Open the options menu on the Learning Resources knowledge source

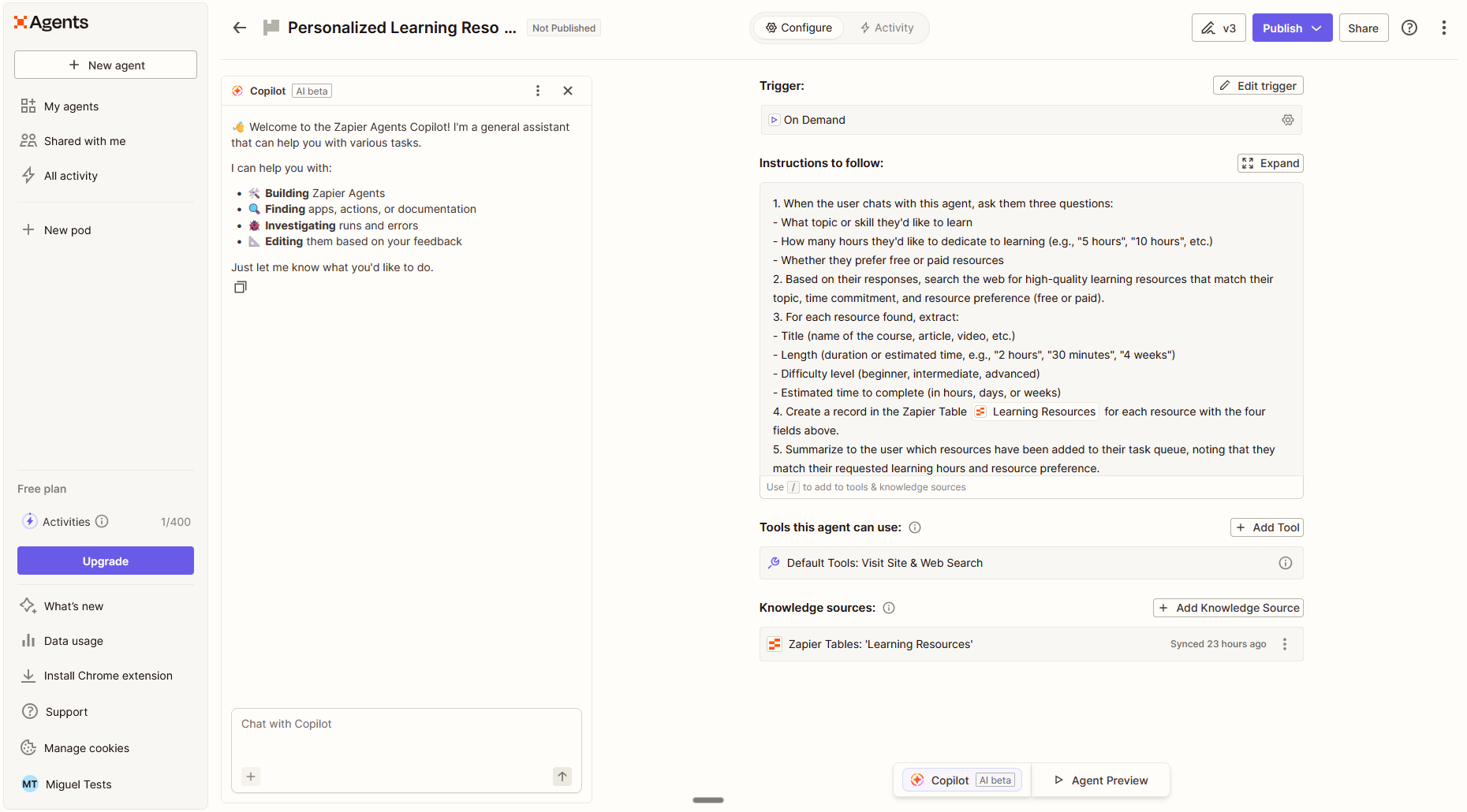point(1284,644)
